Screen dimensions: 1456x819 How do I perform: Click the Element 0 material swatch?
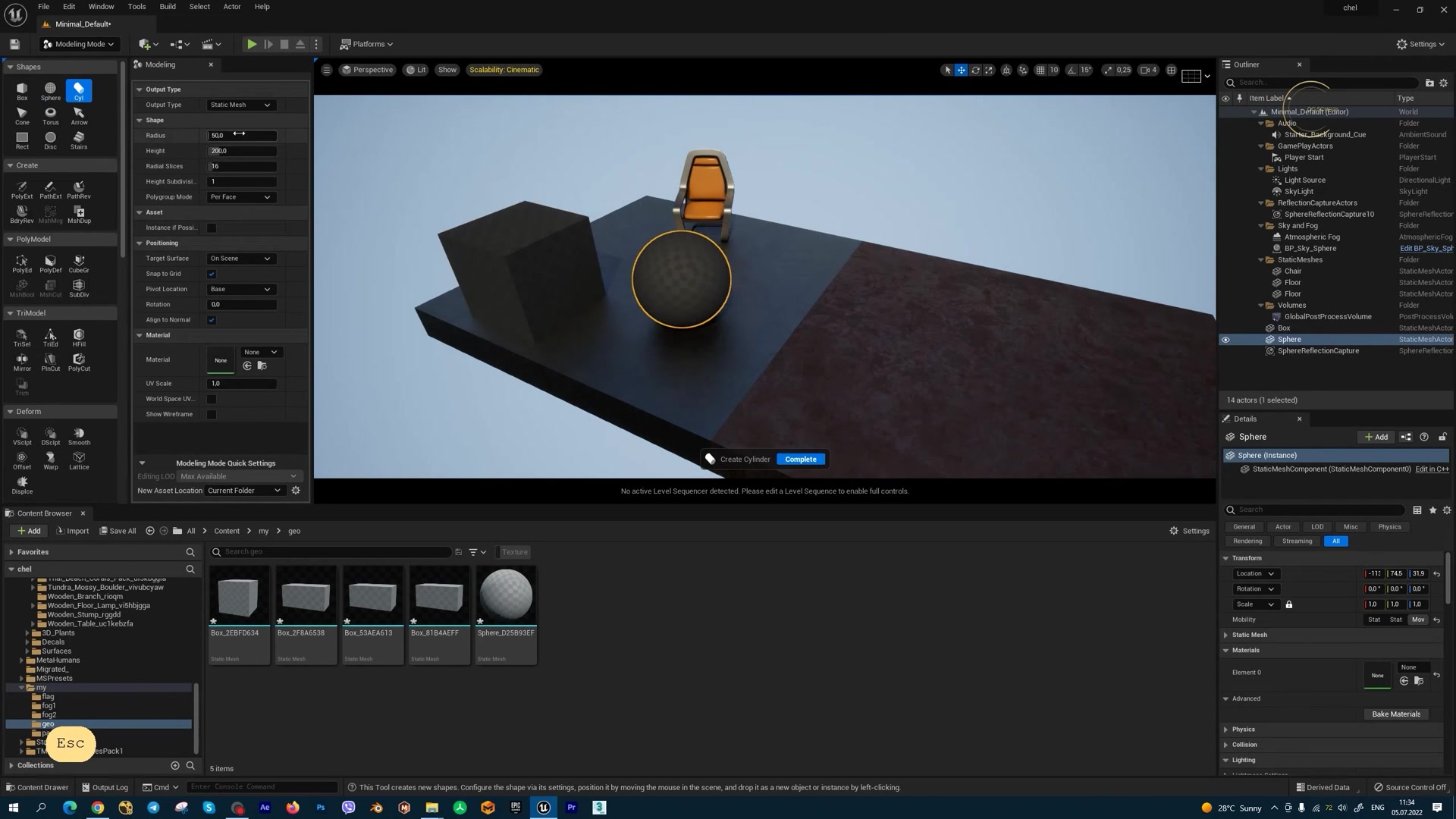point(1378,675)
